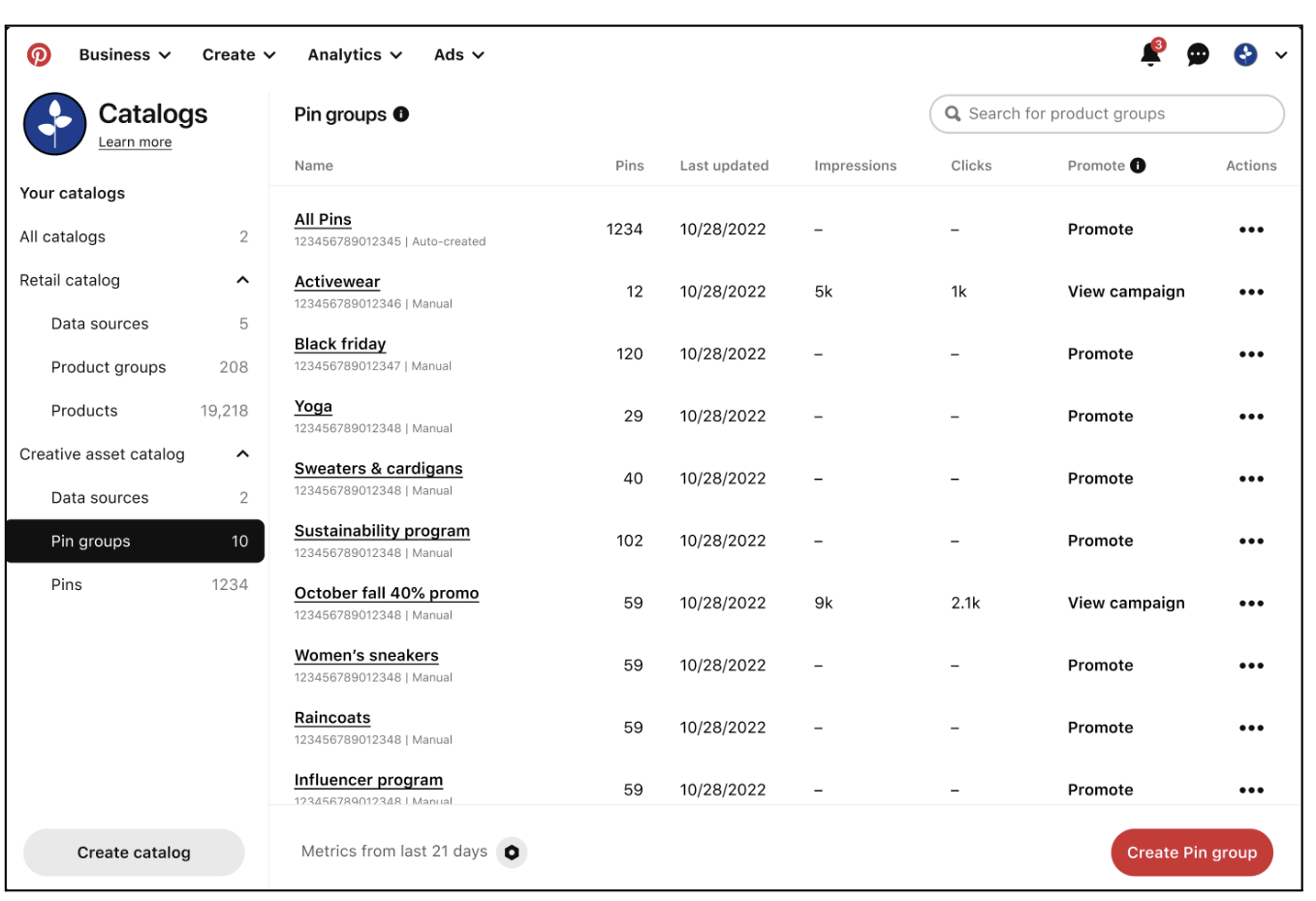Viewport: 1316px width, 901px height.
Task: Open the Analytics dropdown menu
Action: pos(355,55)
